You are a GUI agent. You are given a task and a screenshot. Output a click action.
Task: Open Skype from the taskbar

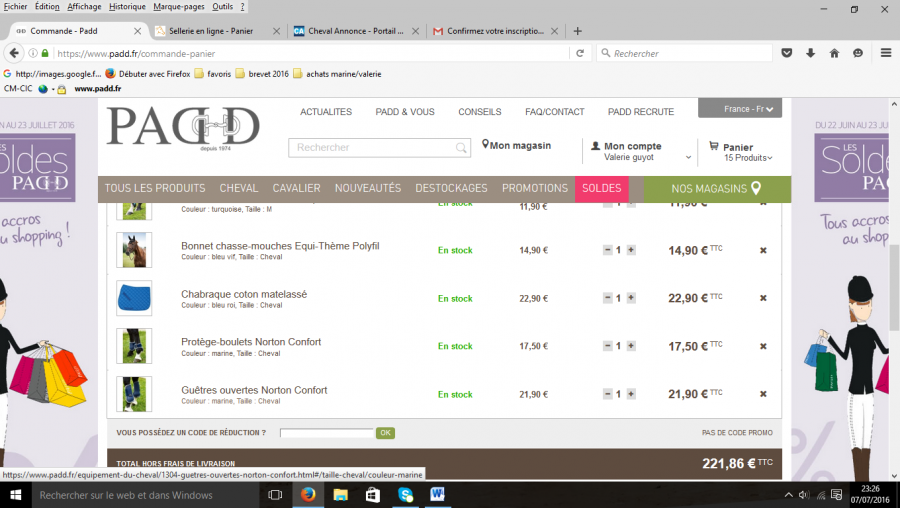coord(405,494)
